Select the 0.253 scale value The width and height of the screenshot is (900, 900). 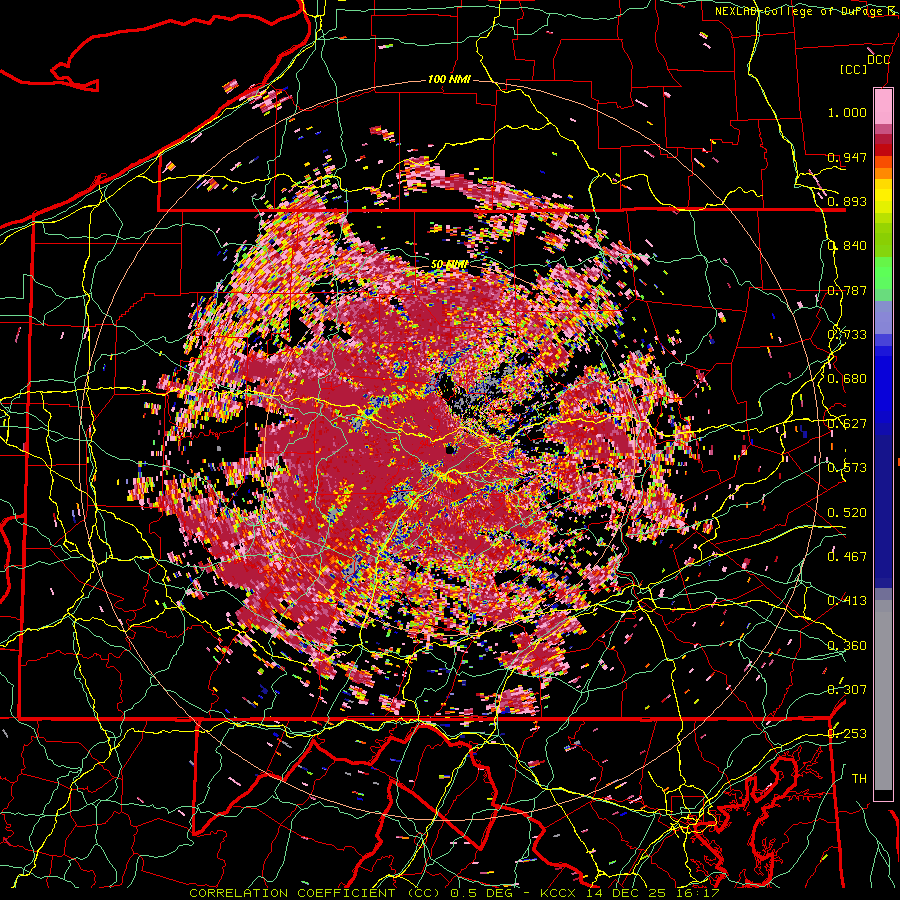pyautogui.click(x=847, y=734)
